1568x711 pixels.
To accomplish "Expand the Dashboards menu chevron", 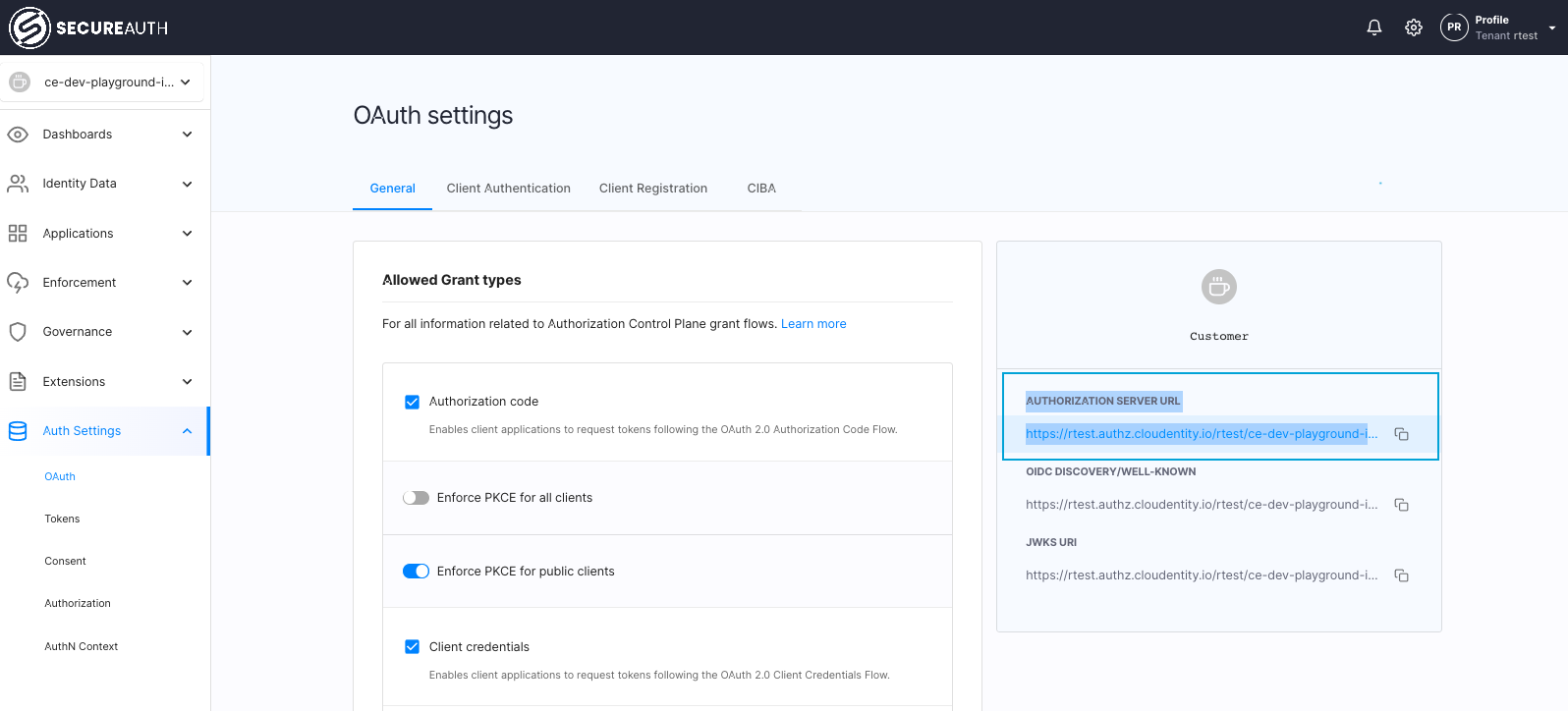I will (x=188, y=135).
